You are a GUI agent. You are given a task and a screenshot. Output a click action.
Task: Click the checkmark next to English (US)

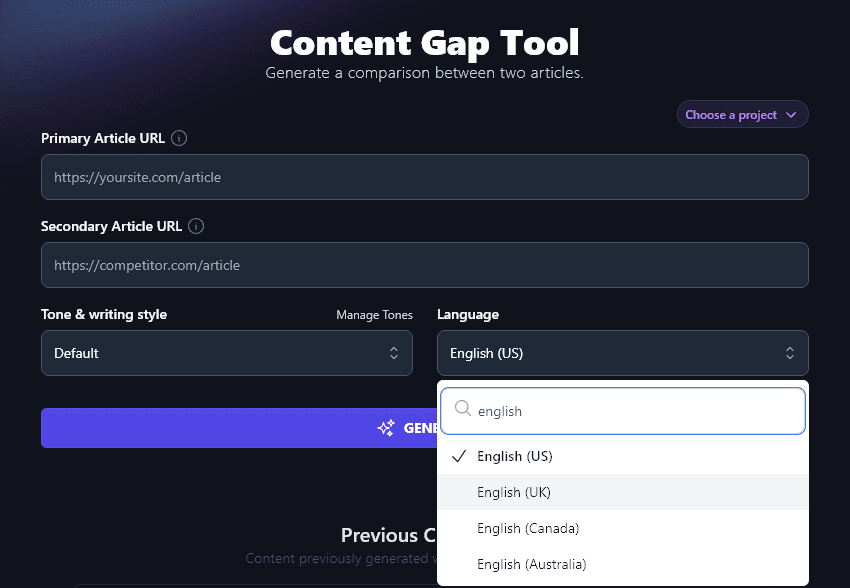pyautogui.click(x=457, y=456)
